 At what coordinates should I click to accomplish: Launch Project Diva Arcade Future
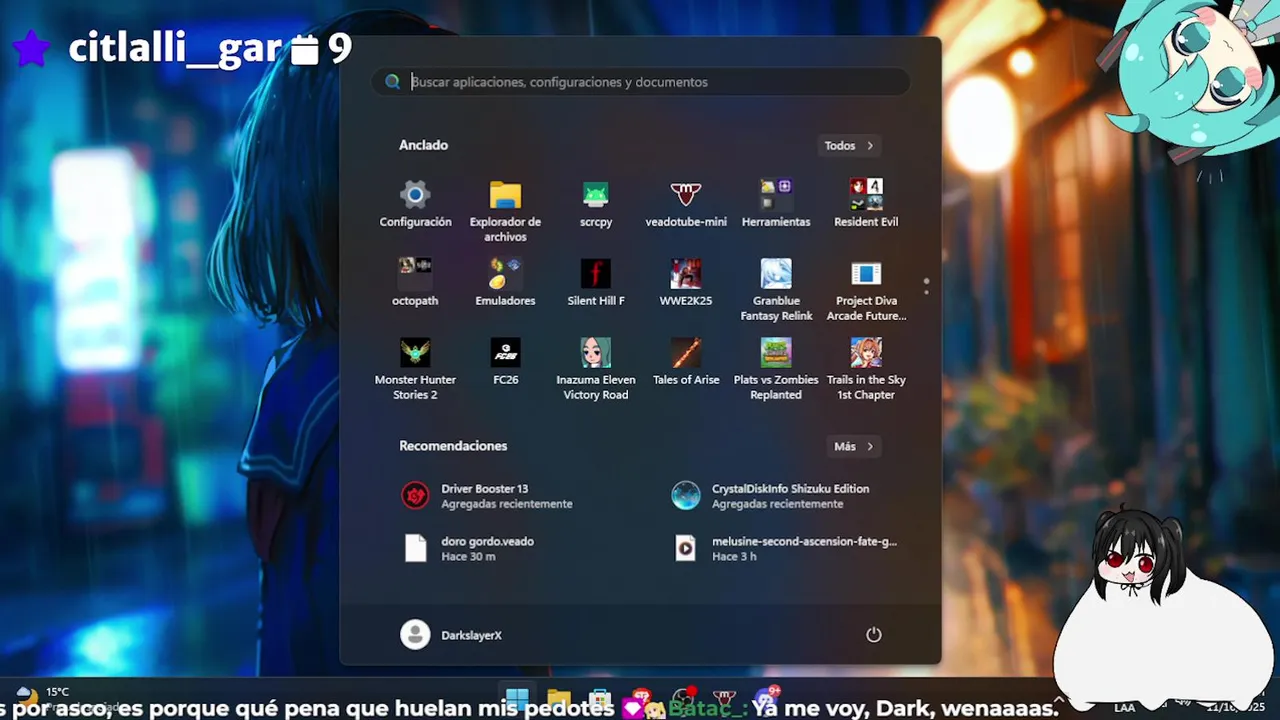click(866, 290)
